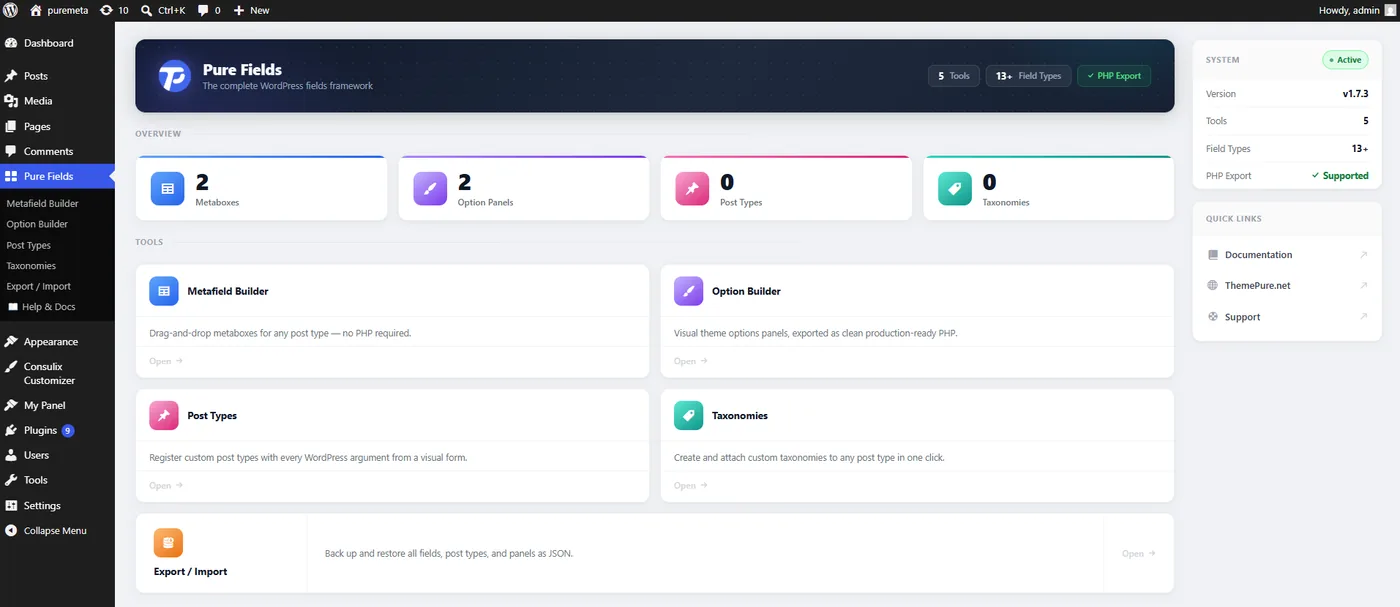Click the Pages icon in sidebar
The height and width of the screenshot is (607, 1400).
coord(11,127)
